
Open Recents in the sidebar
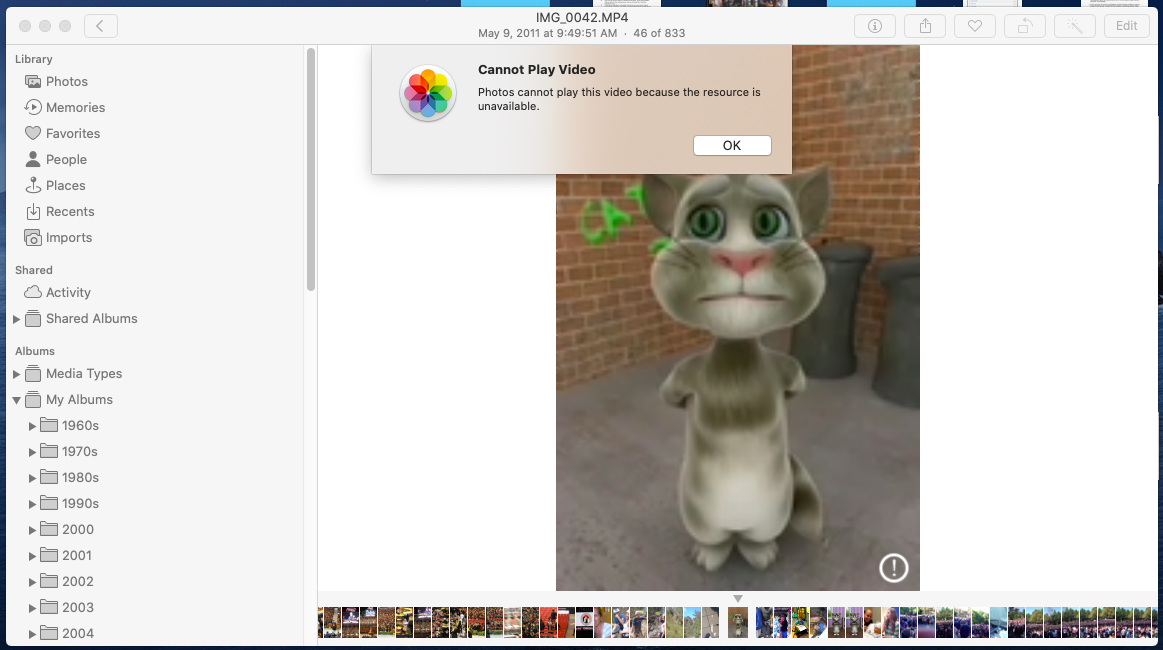(70, 211)
